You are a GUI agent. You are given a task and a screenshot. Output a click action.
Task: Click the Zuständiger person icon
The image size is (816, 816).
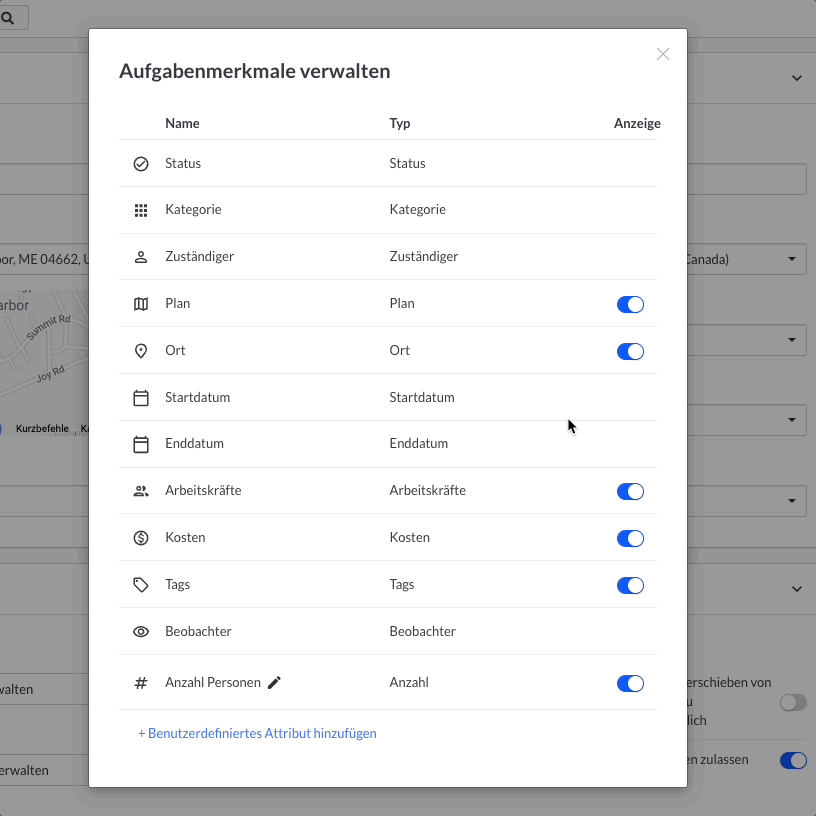pyautogui.click(x=141, y=257)
